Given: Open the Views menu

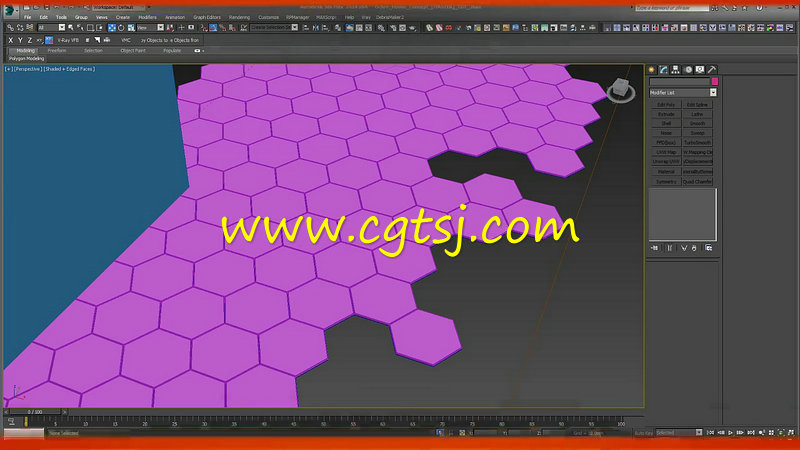Looking at the screenshot, I should (102, 17).
